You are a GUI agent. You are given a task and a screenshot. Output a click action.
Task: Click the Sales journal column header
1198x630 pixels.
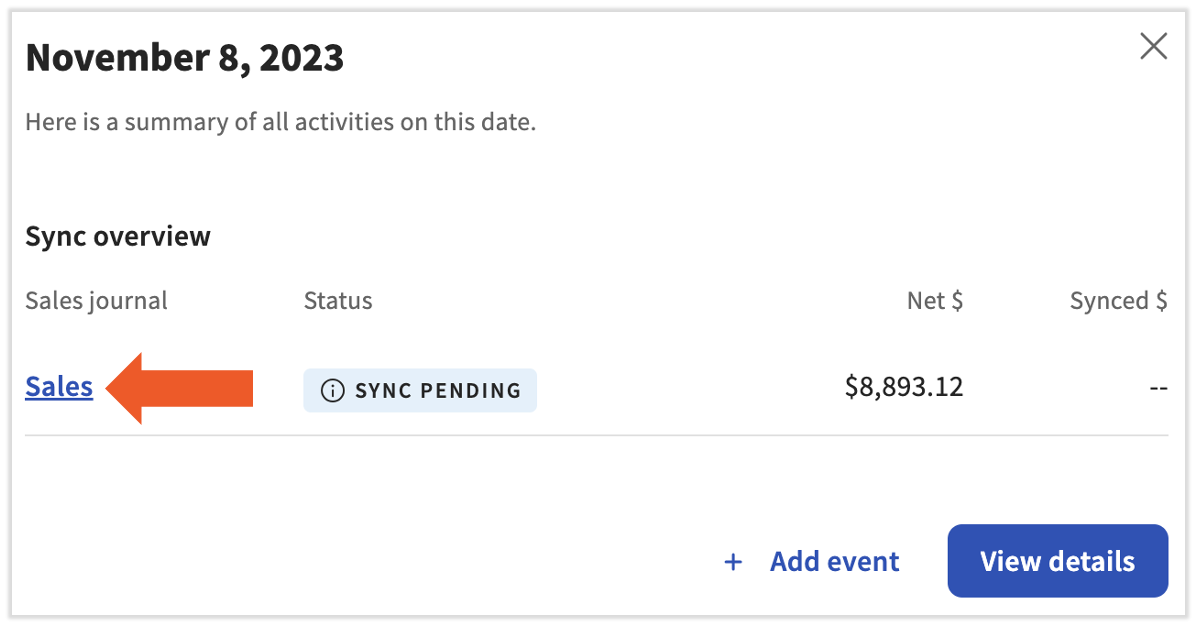point(96,301)
